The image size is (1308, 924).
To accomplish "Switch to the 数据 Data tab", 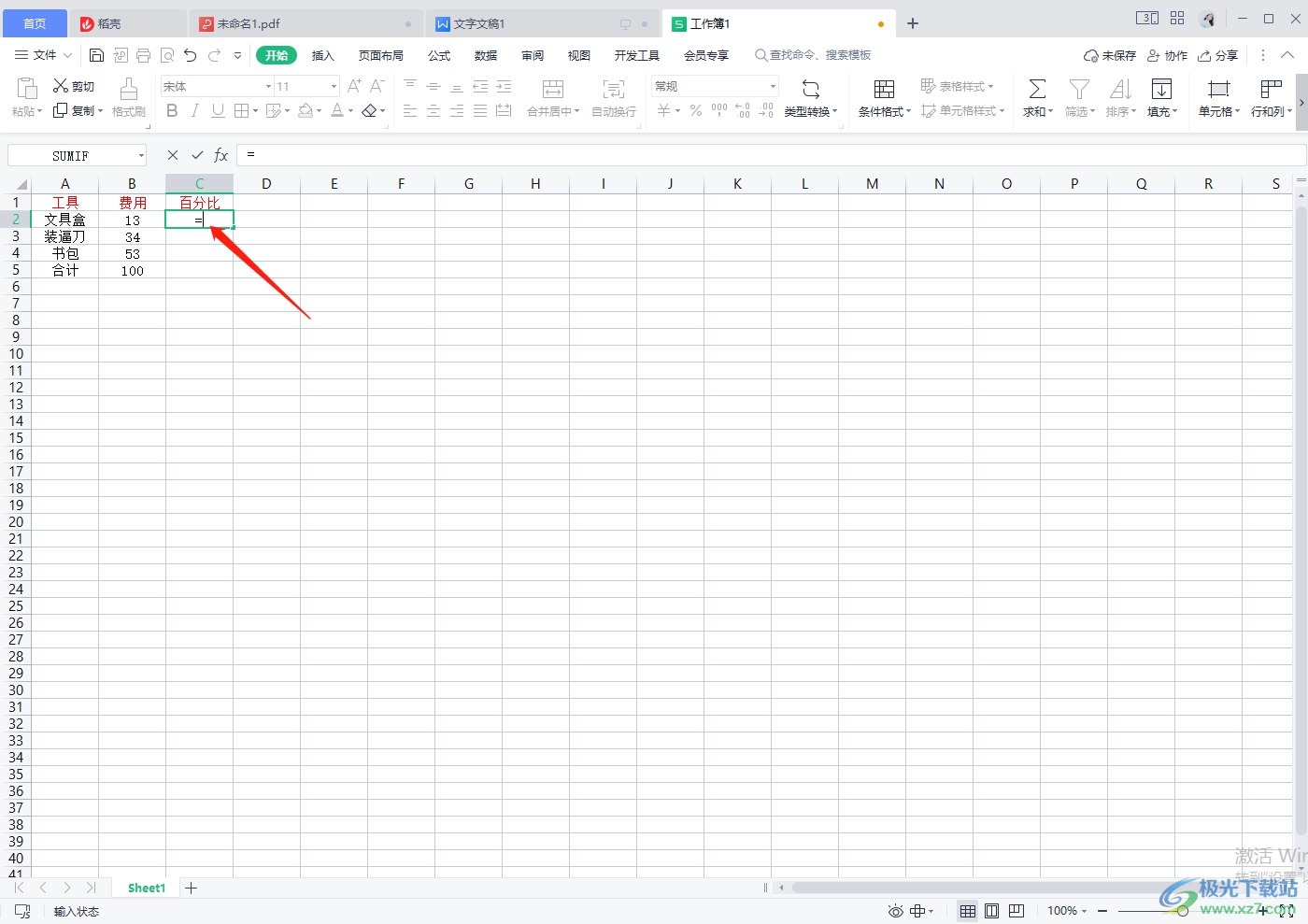I will pyautogui.click(x=486, y=56).
